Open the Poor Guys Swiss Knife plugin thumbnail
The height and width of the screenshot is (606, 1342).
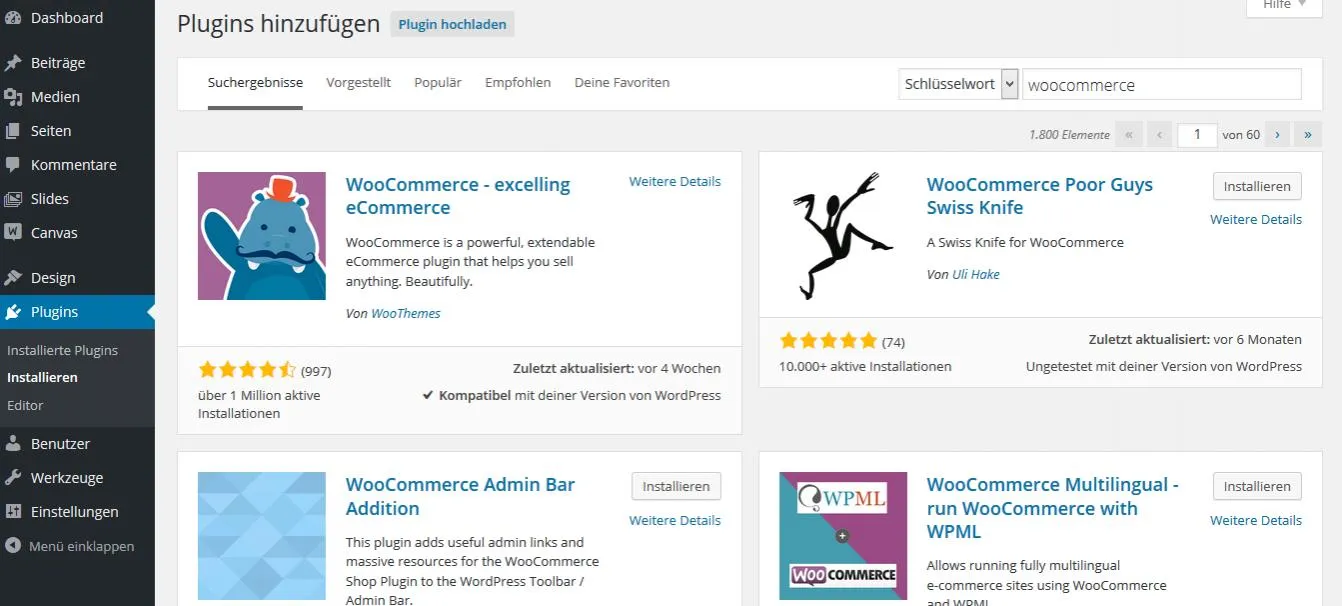click(x=843, y=236)
